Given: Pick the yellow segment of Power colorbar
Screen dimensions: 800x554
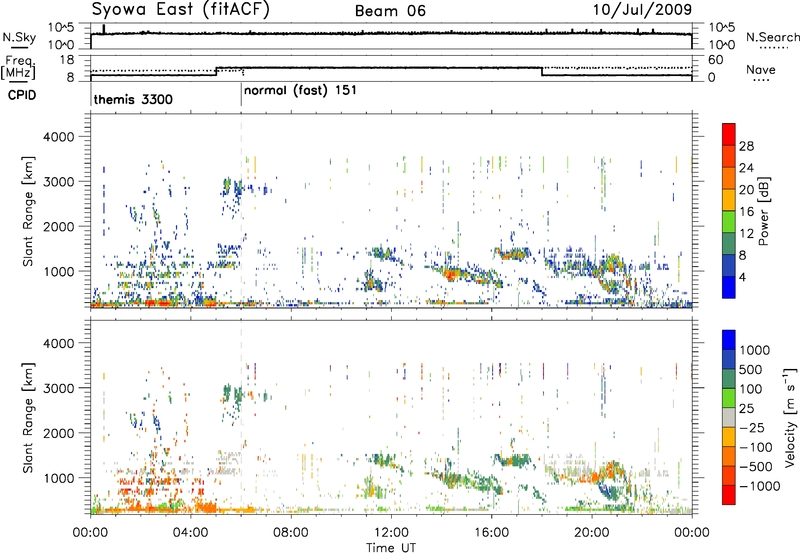Looking at the screenshot, I should tap(729, 200).
